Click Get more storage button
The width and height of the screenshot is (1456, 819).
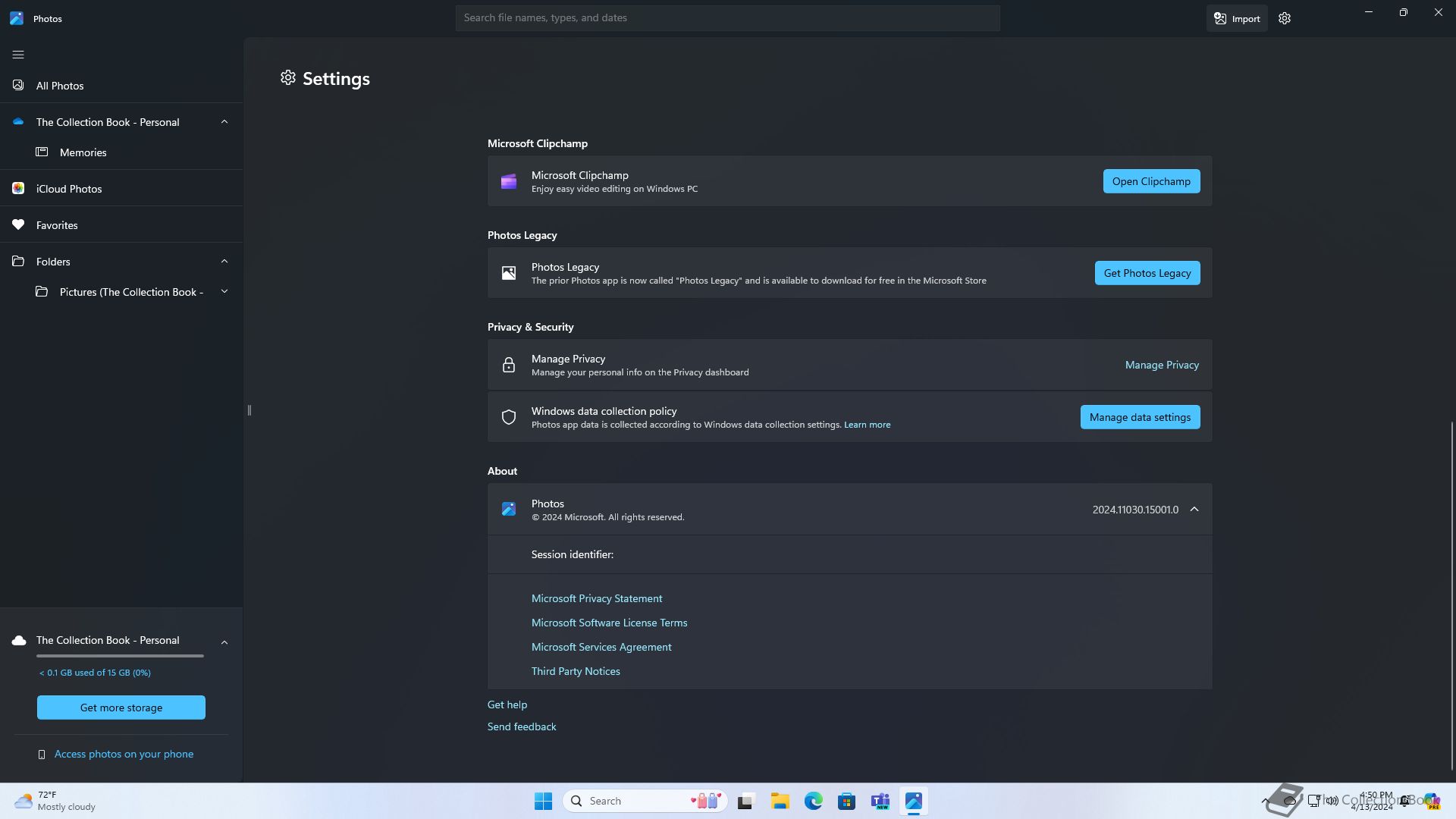[121, 708]
